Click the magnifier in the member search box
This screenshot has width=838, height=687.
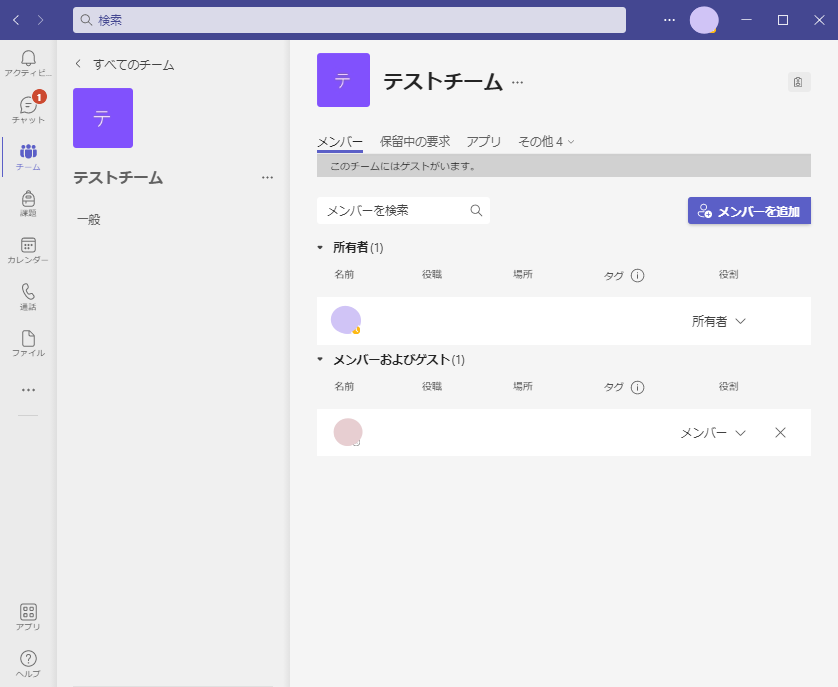point(476,211)
